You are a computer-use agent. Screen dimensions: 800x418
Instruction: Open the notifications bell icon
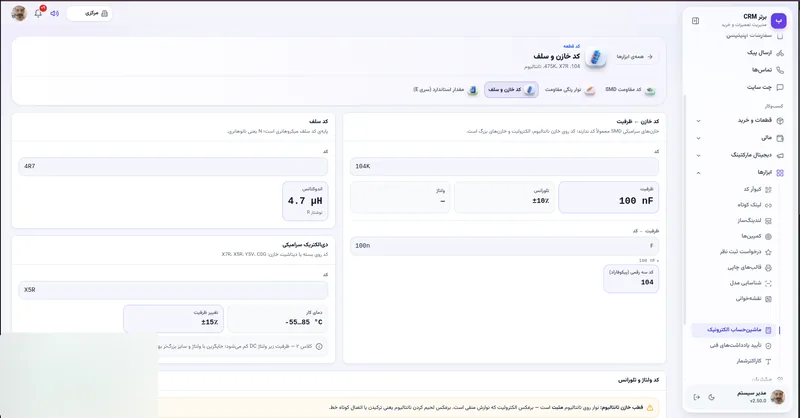tap(38, 13)
